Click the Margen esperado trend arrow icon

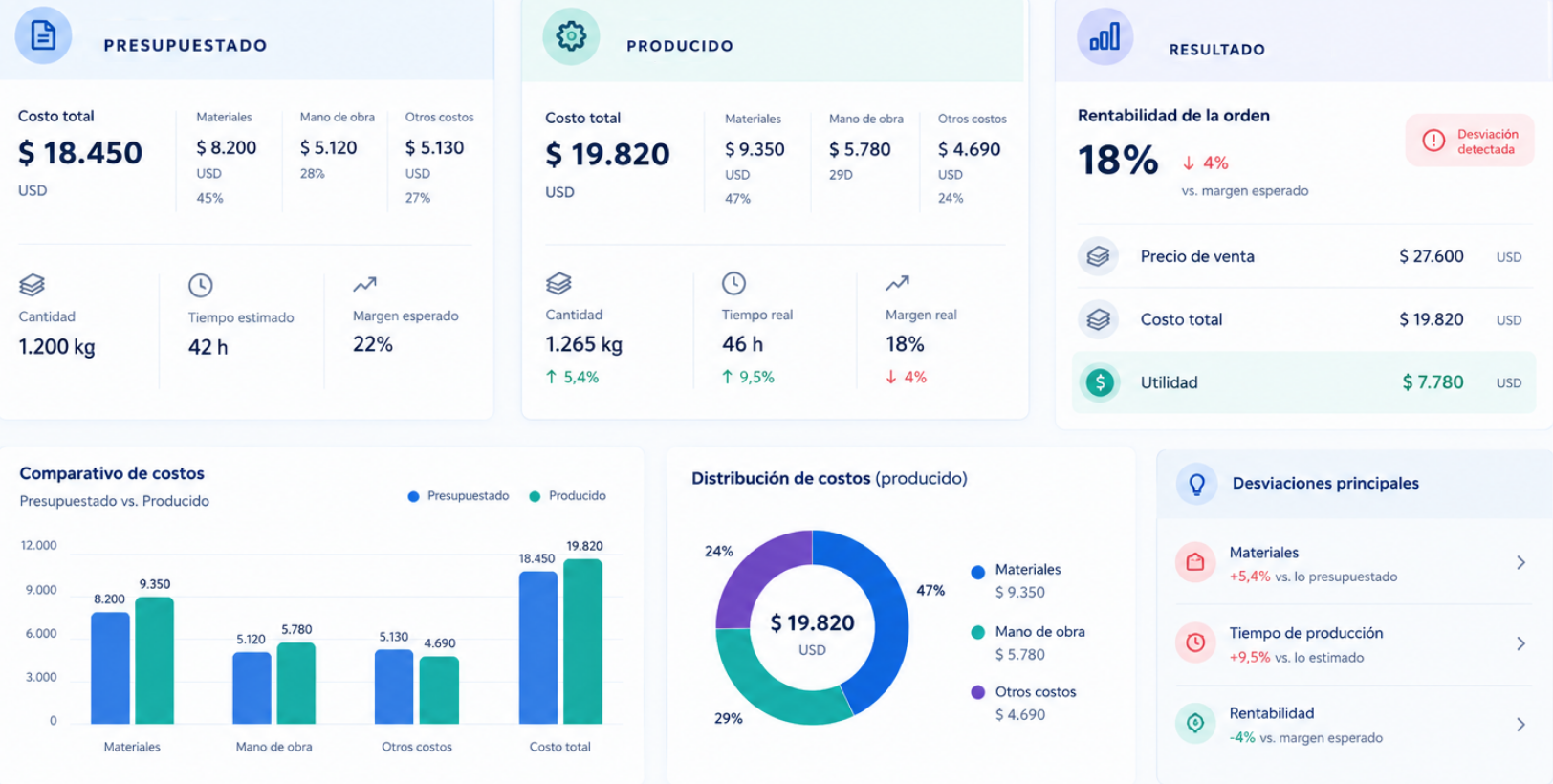[364, 284]
